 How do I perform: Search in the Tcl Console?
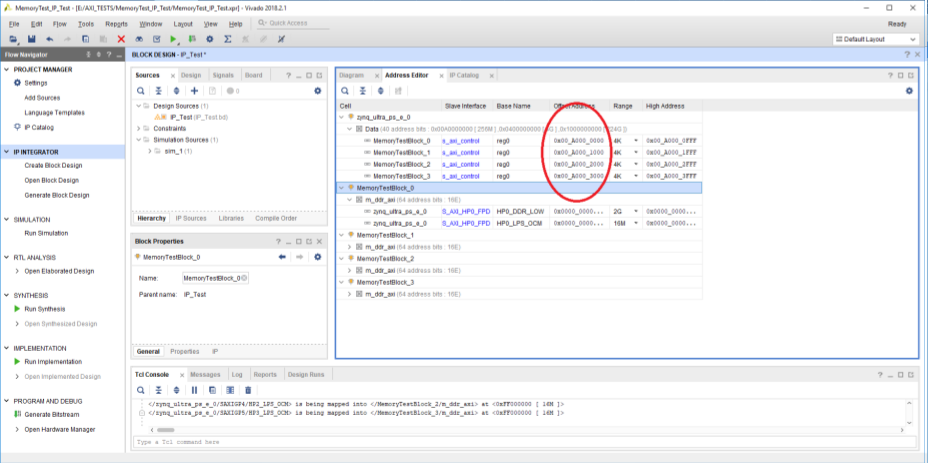click(140, 390)
